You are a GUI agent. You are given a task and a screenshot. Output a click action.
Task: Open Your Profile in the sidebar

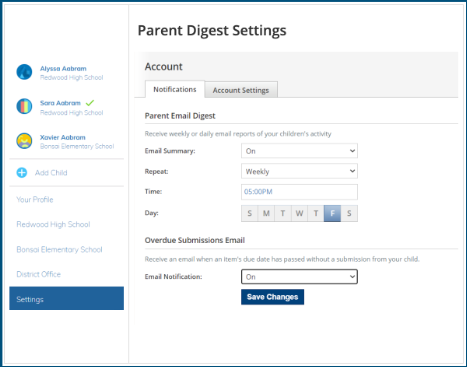(x=35, y=199)
